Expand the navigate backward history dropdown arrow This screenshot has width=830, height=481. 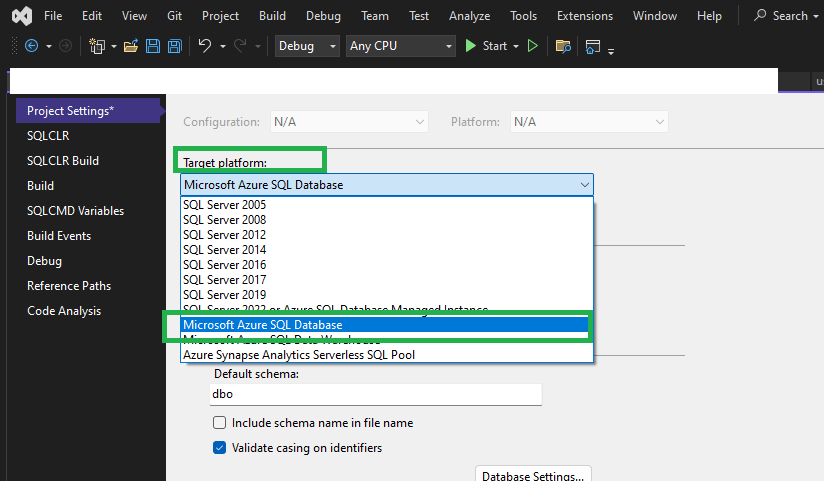(49, 47)
